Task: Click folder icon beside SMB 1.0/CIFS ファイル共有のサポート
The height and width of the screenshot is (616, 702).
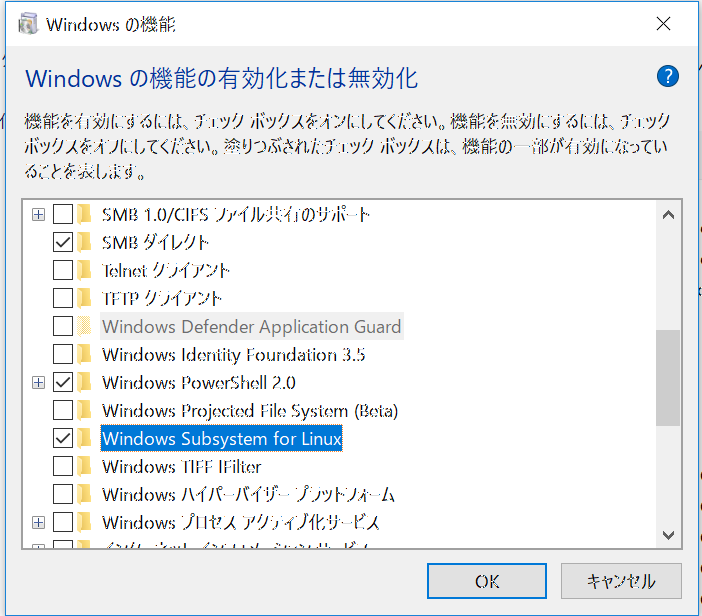Action: [84, 214]
